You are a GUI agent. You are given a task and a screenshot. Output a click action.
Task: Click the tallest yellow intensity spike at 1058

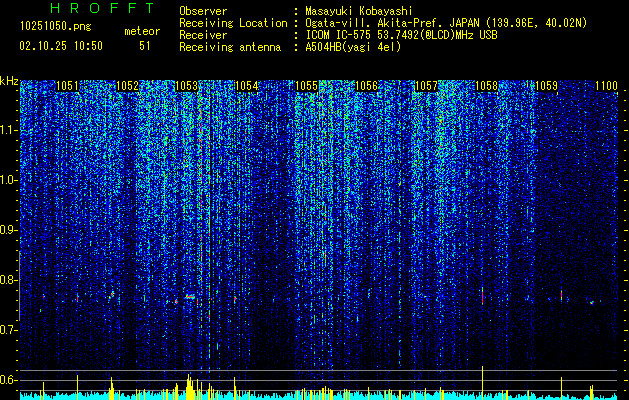482,381
